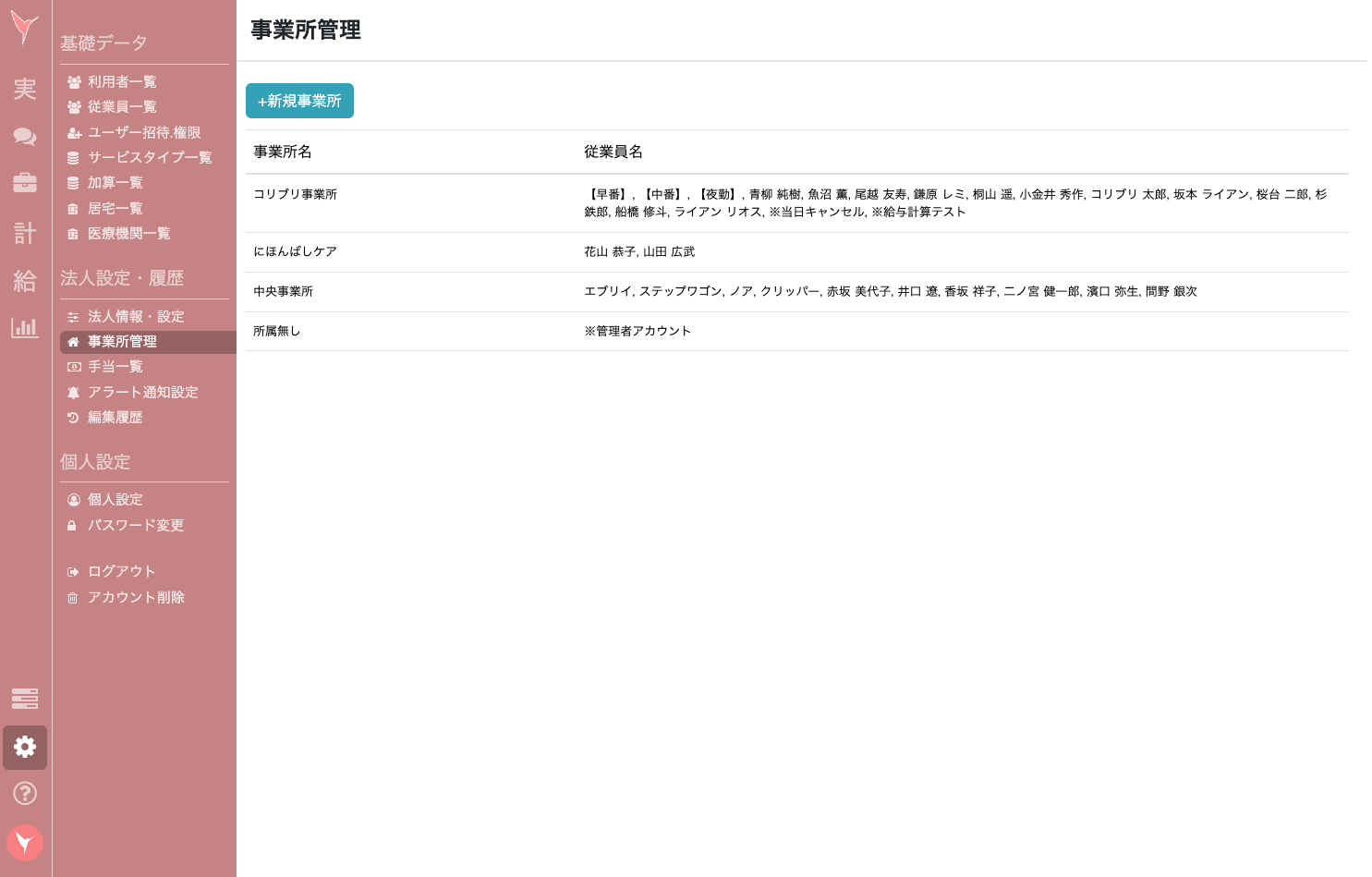This screenshot has width=1372, height=877.
Task: Click the briefcase icon in the sidebar rail
Action: click(24, 182)
